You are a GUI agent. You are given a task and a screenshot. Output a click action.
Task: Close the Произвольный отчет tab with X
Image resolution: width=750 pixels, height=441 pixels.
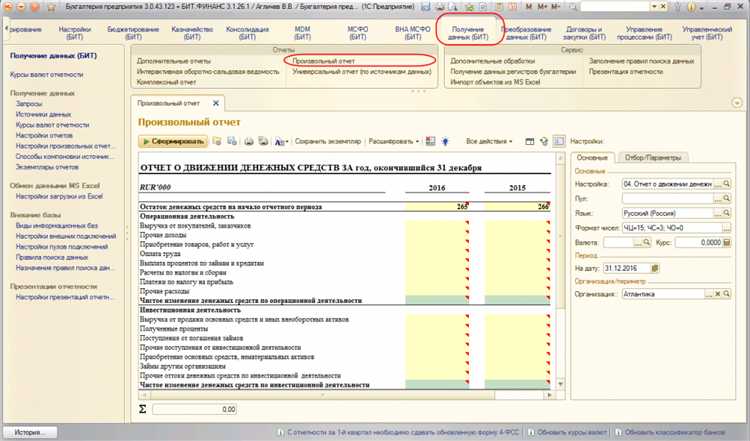click(x=217, y=104)
